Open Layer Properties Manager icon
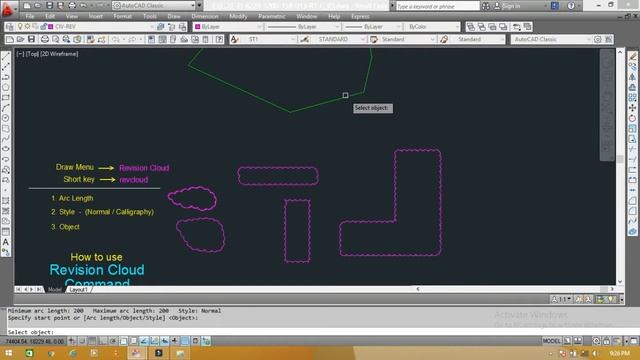The image size is (640, 360). point(10,27)
